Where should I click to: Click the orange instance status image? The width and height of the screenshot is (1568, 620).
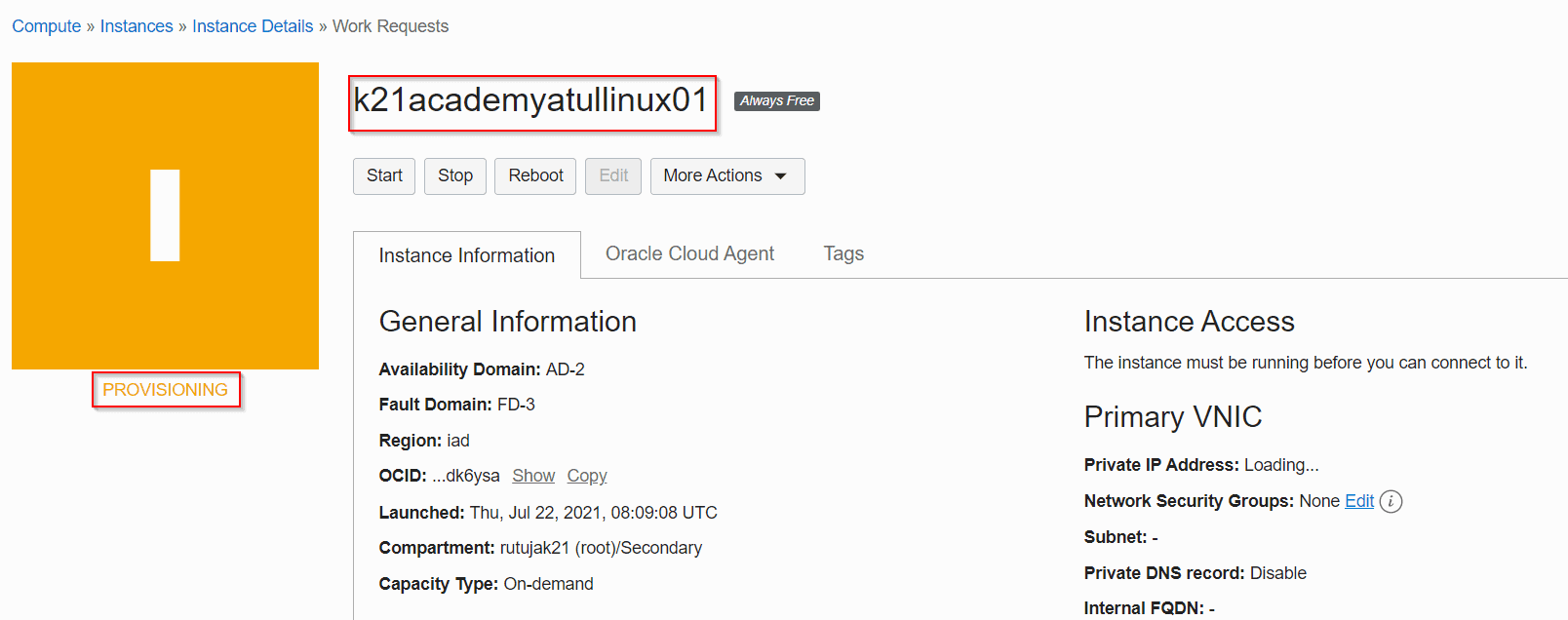pos(165,215)
